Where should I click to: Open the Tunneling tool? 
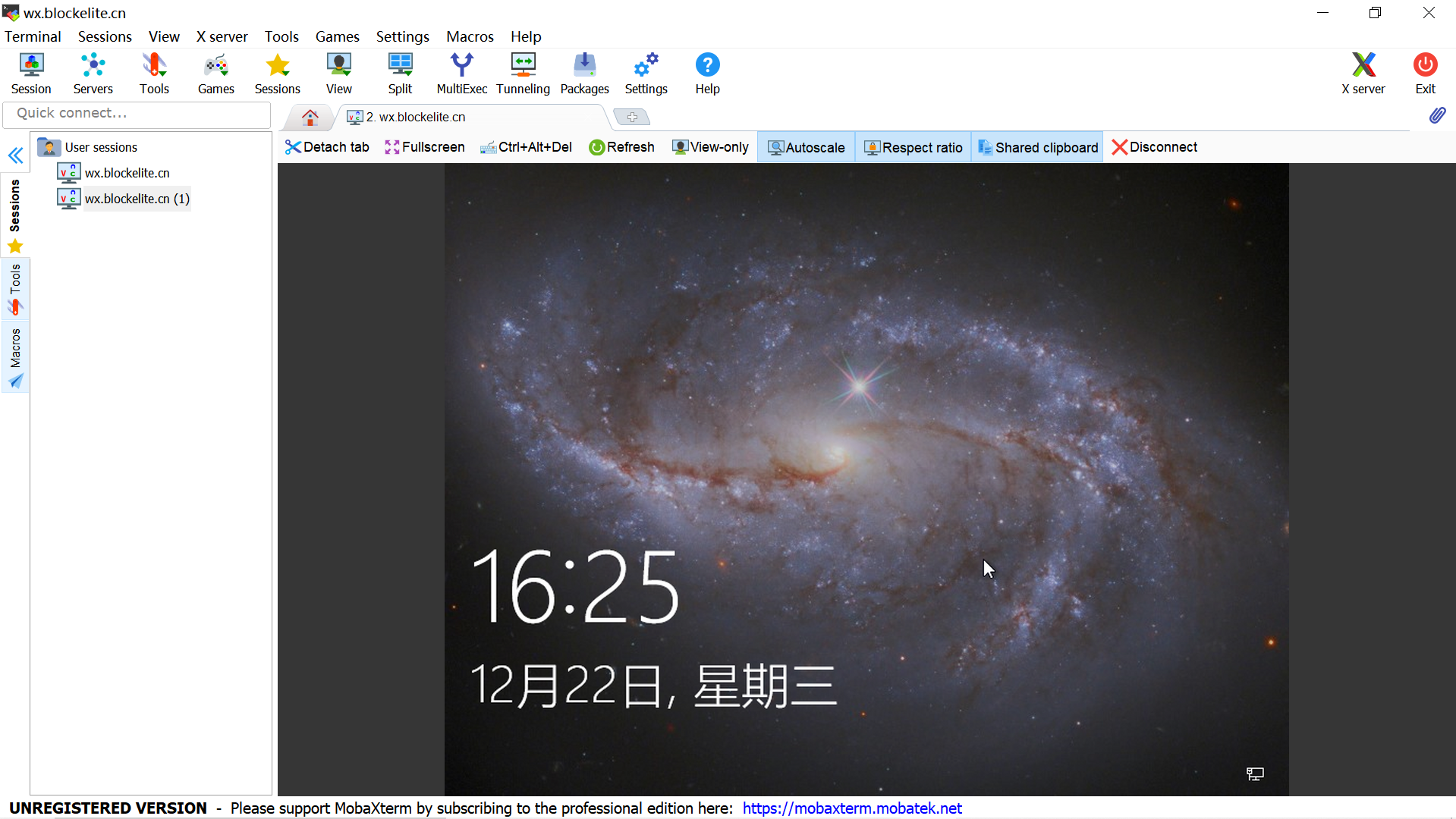click(523, 72)
